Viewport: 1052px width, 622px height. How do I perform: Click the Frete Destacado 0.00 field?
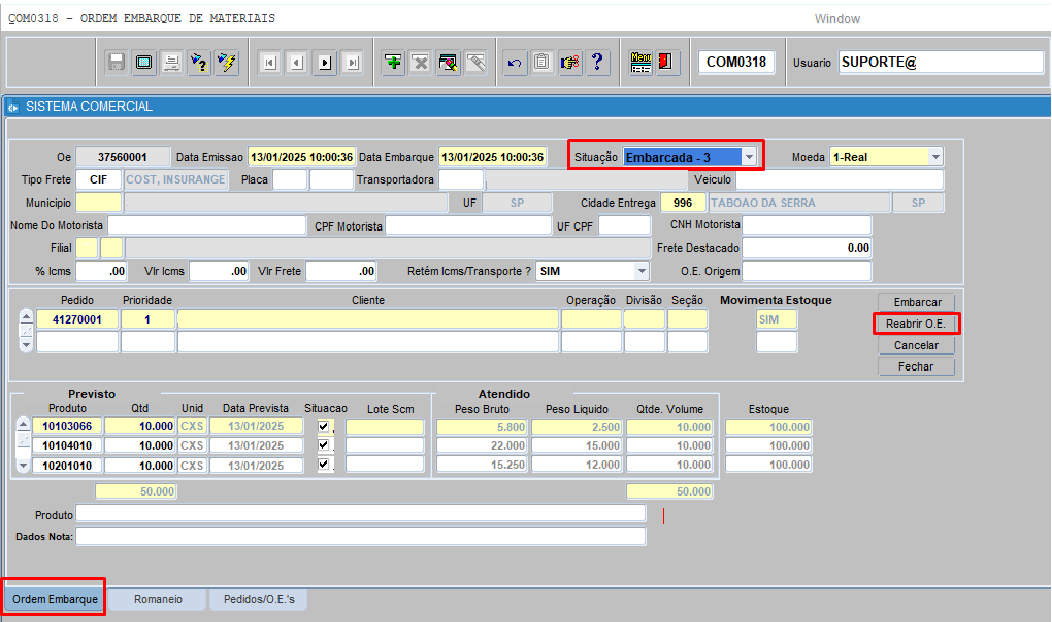point(806,248)
